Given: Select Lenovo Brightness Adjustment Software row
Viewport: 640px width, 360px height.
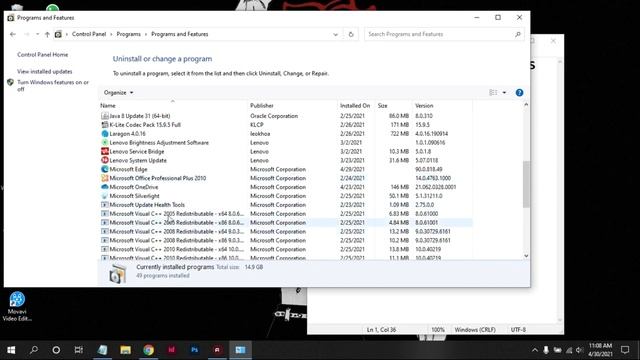Looking at the screenshot, I should (286, 143).
